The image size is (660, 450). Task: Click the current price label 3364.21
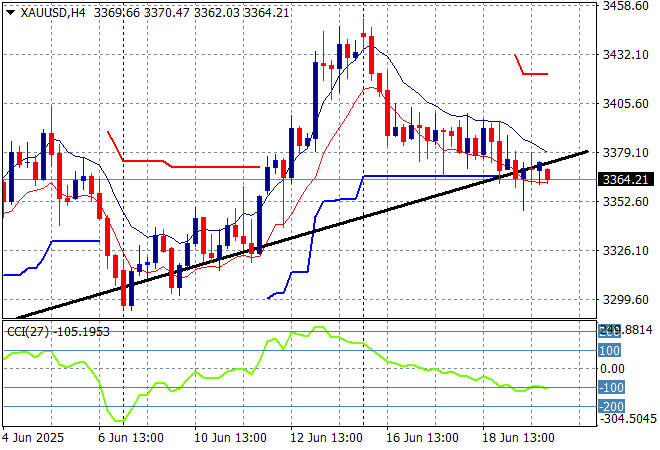tap(625, 179)
